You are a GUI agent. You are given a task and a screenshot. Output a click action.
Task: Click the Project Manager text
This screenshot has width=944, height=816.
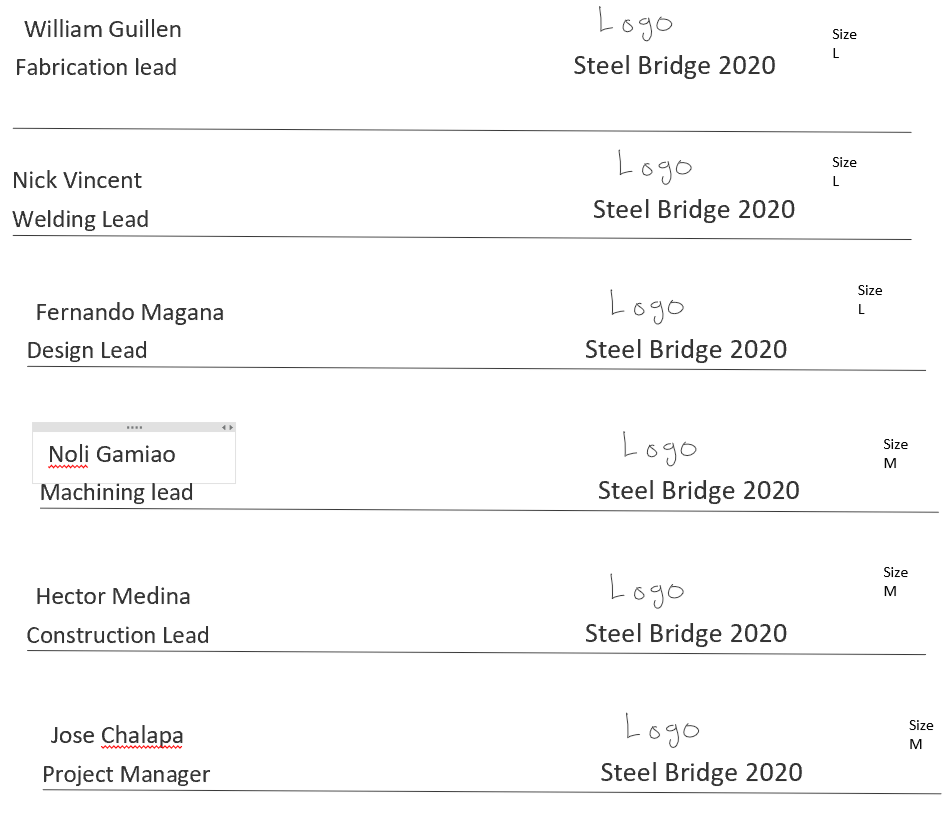126,775
